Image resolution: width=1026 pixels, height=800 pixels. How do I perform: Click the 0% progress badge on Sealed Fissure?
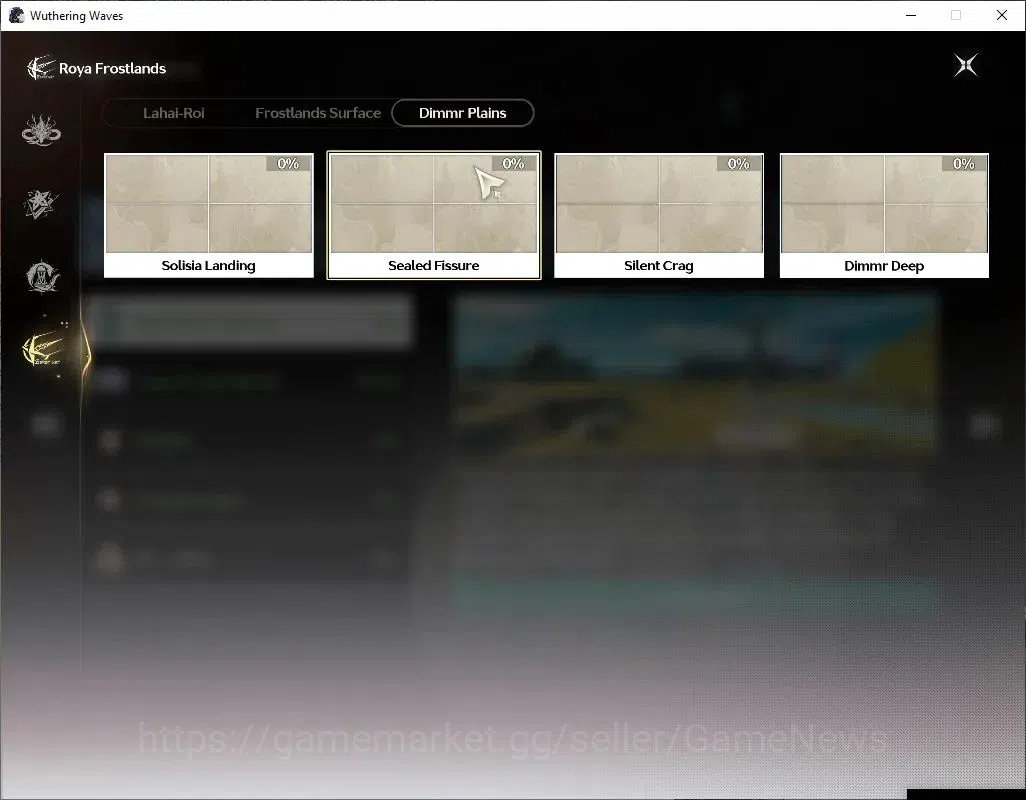[x=513, y=164]
